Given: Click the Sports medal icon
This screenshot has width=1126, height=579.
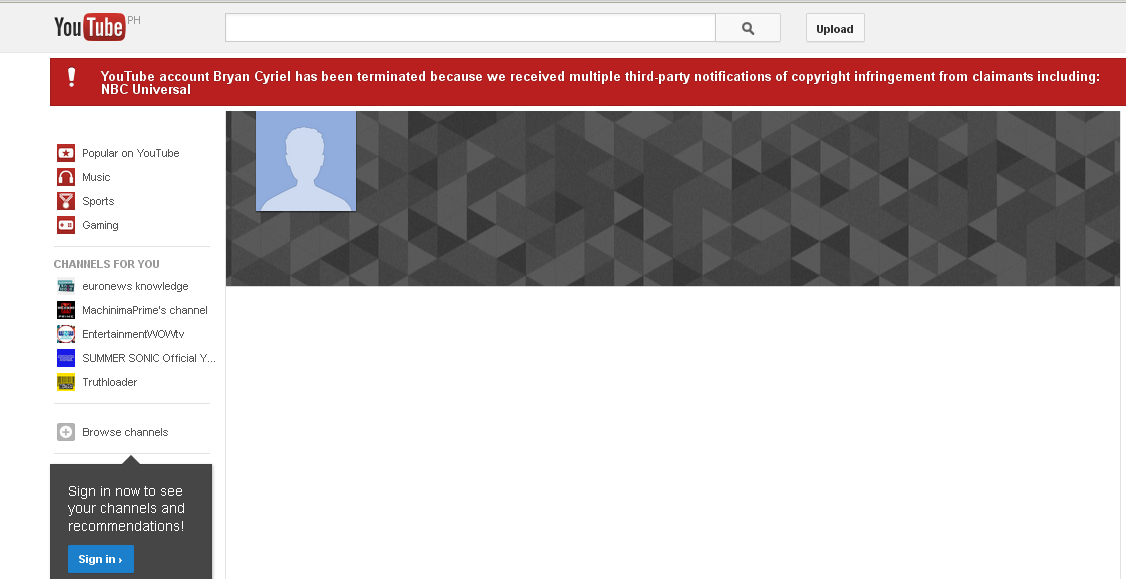Looking at the screenshot, I should click(x=66, y=201).
